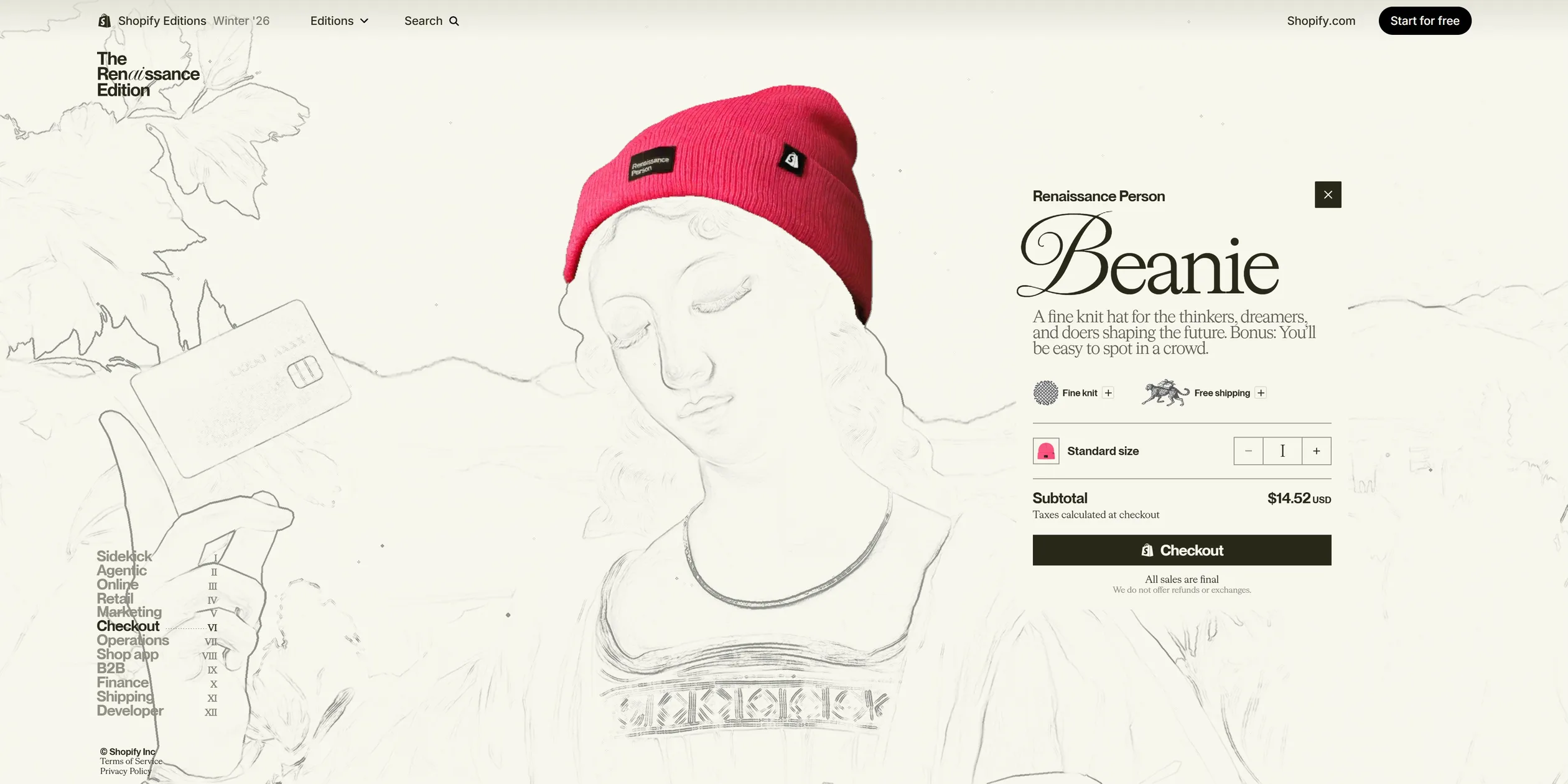Close the Beanie product panel
The image size is (1568, 784).
(x=1328, y=195)
